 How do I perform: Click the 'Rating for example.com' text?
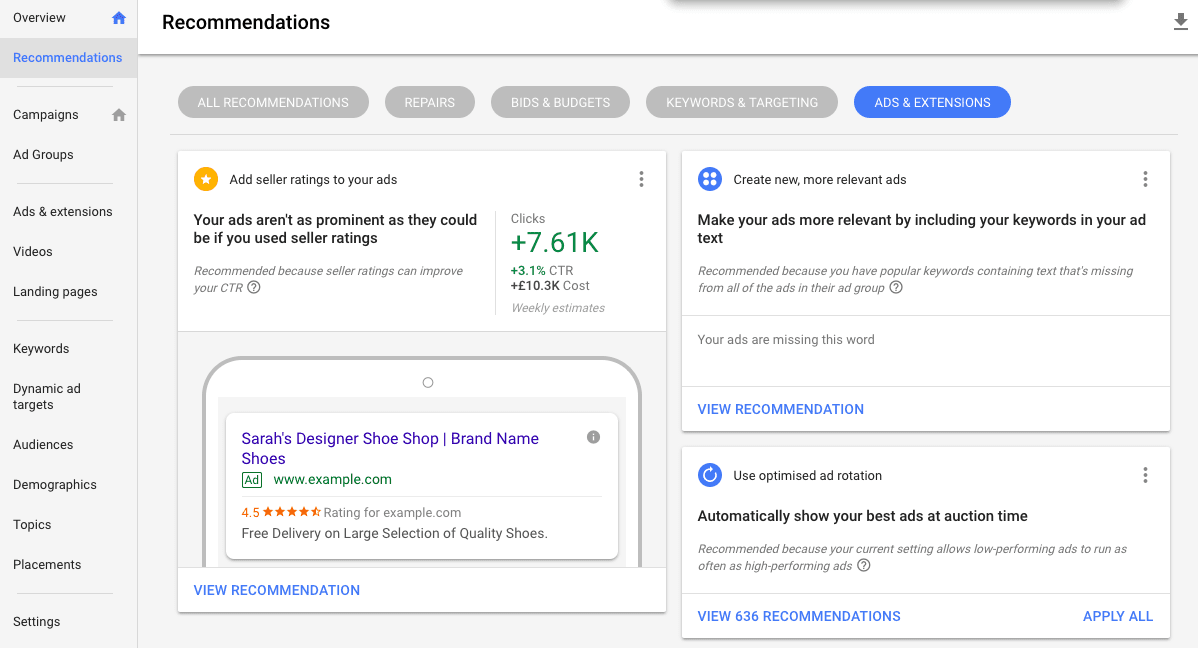(x=392, y=513)
